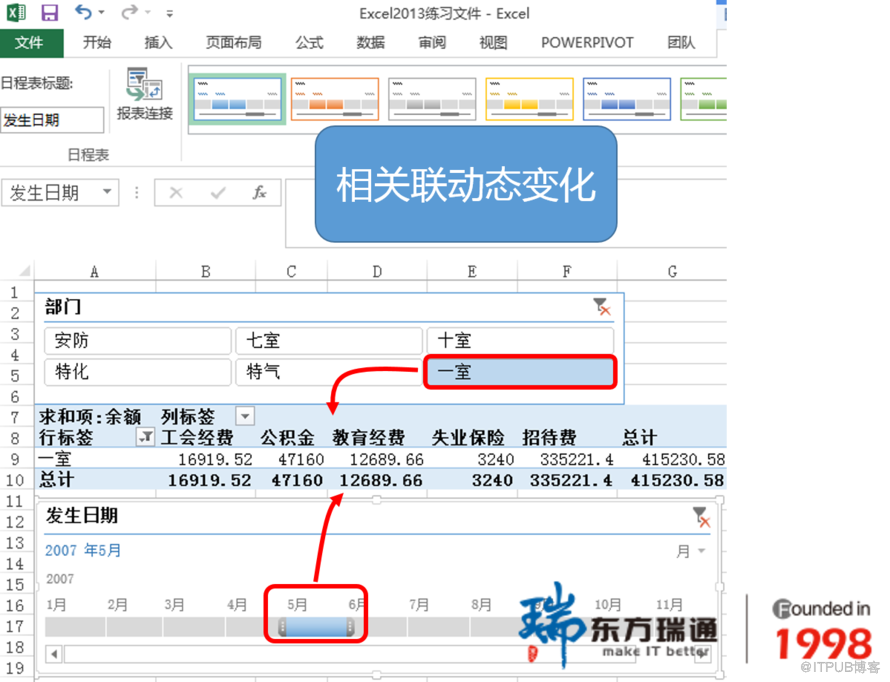Switch to the 开始 ribbon tab

coord(96,43)
